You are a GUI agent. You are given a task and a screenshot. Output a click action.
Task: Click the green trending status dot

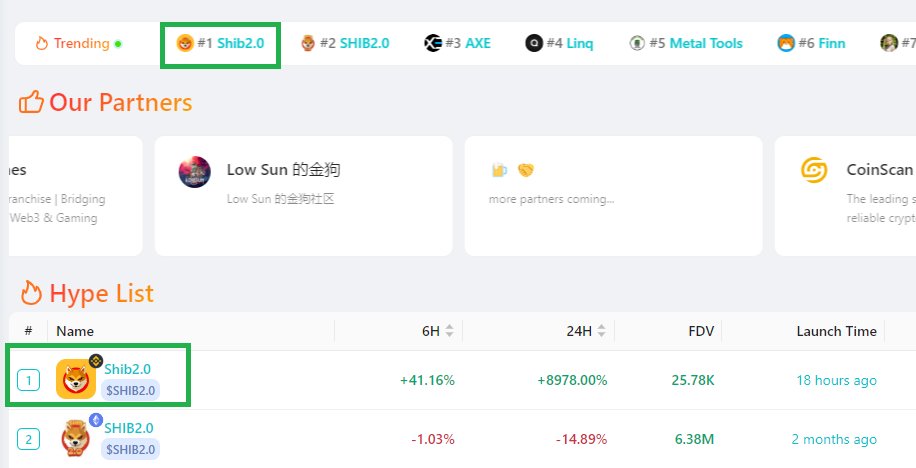[118, 44]
